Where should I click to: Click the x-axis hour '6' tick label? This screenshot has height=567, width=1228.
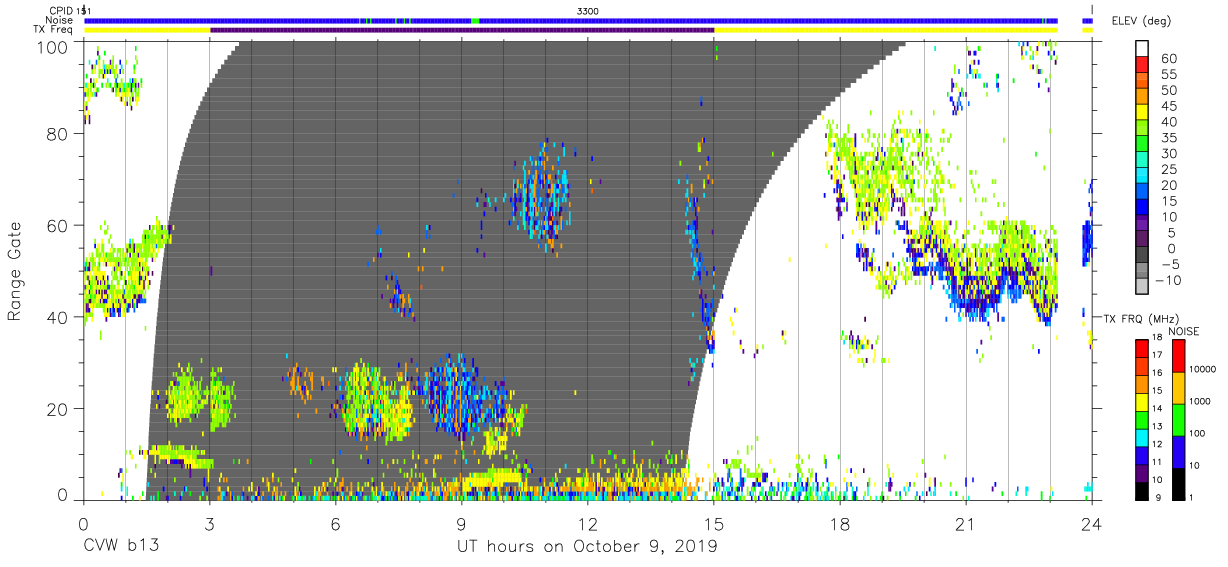[335, 523]
